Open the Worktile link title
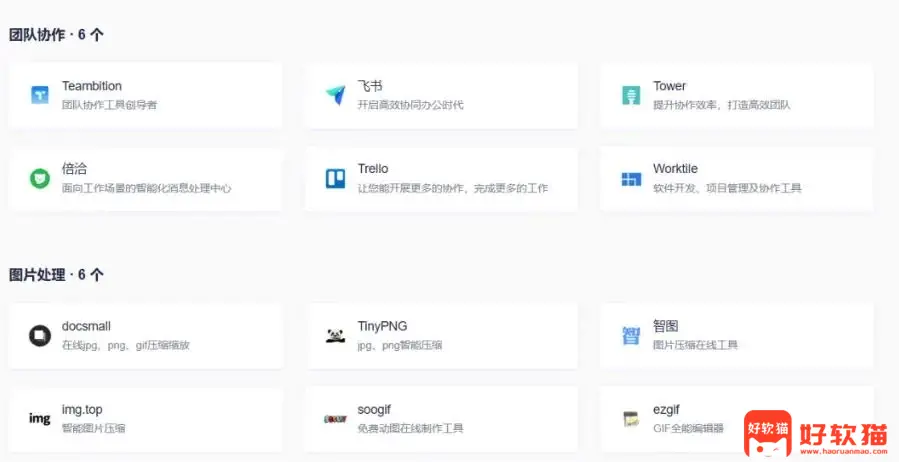The width and height of the screenshot is (899, 462). (675, 169)
